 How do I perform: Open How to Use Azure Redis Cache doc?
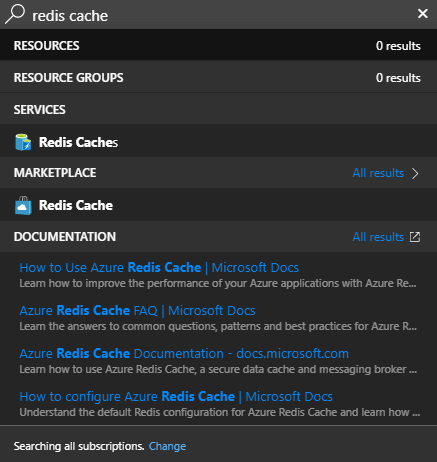click(159, 268)
